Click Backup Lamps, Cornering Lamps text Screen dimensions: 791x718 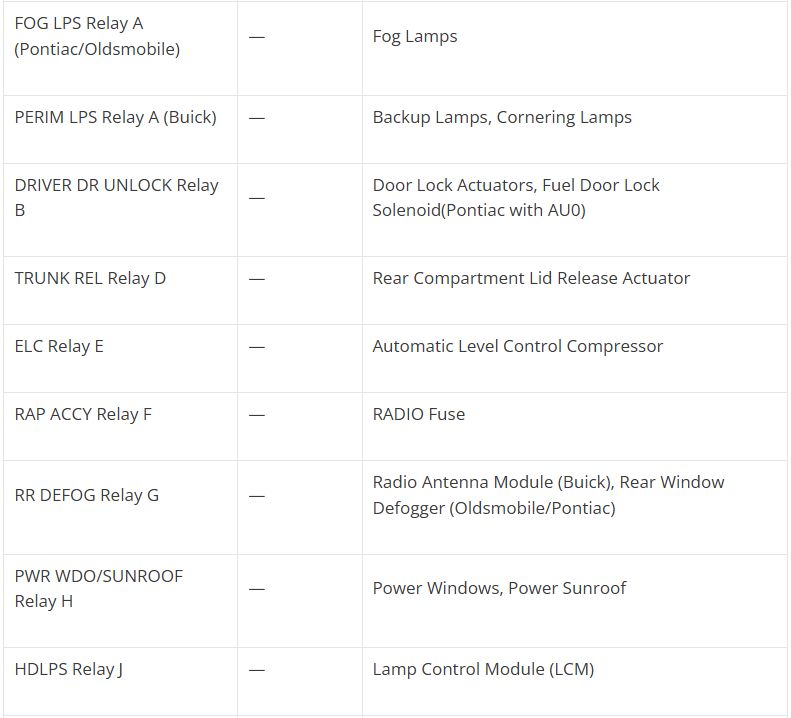tap(502, 117)
